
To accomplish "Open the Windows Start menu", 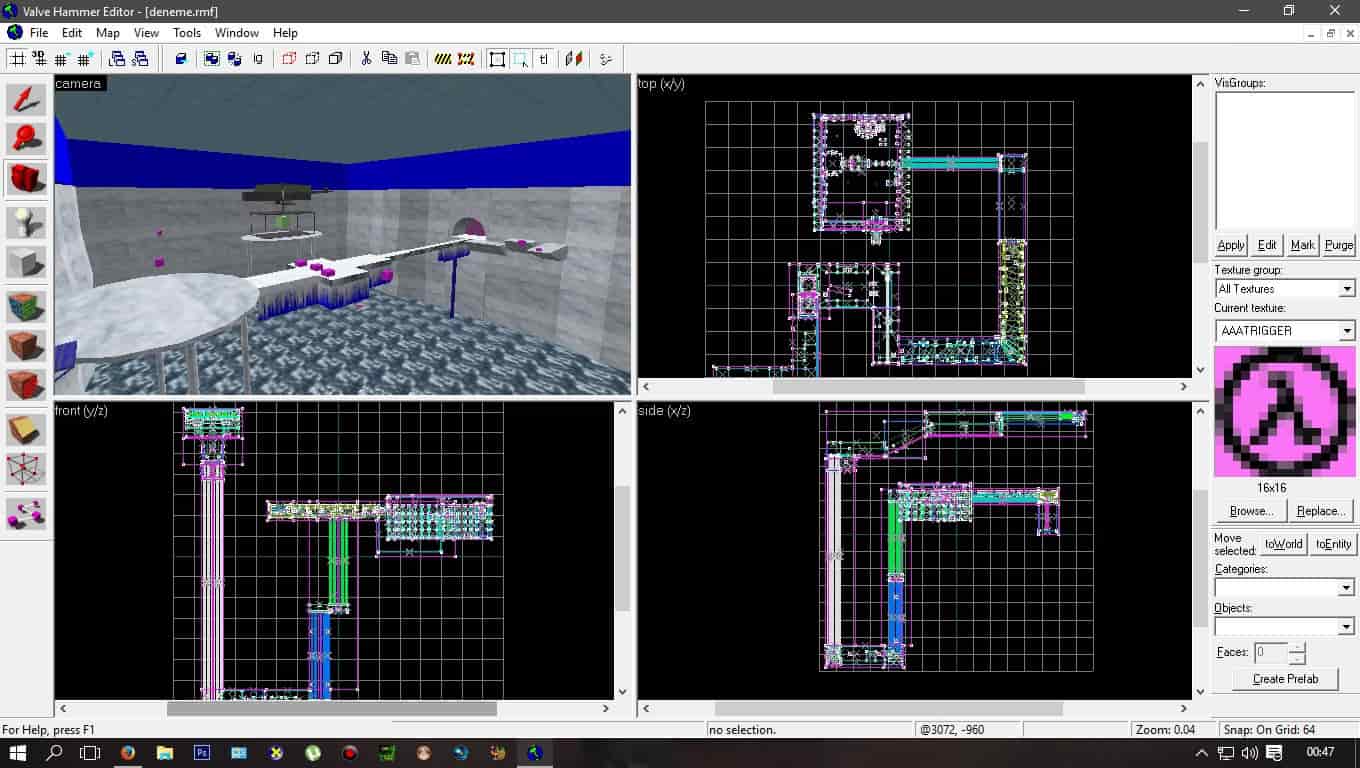I will tap(18, 752).
